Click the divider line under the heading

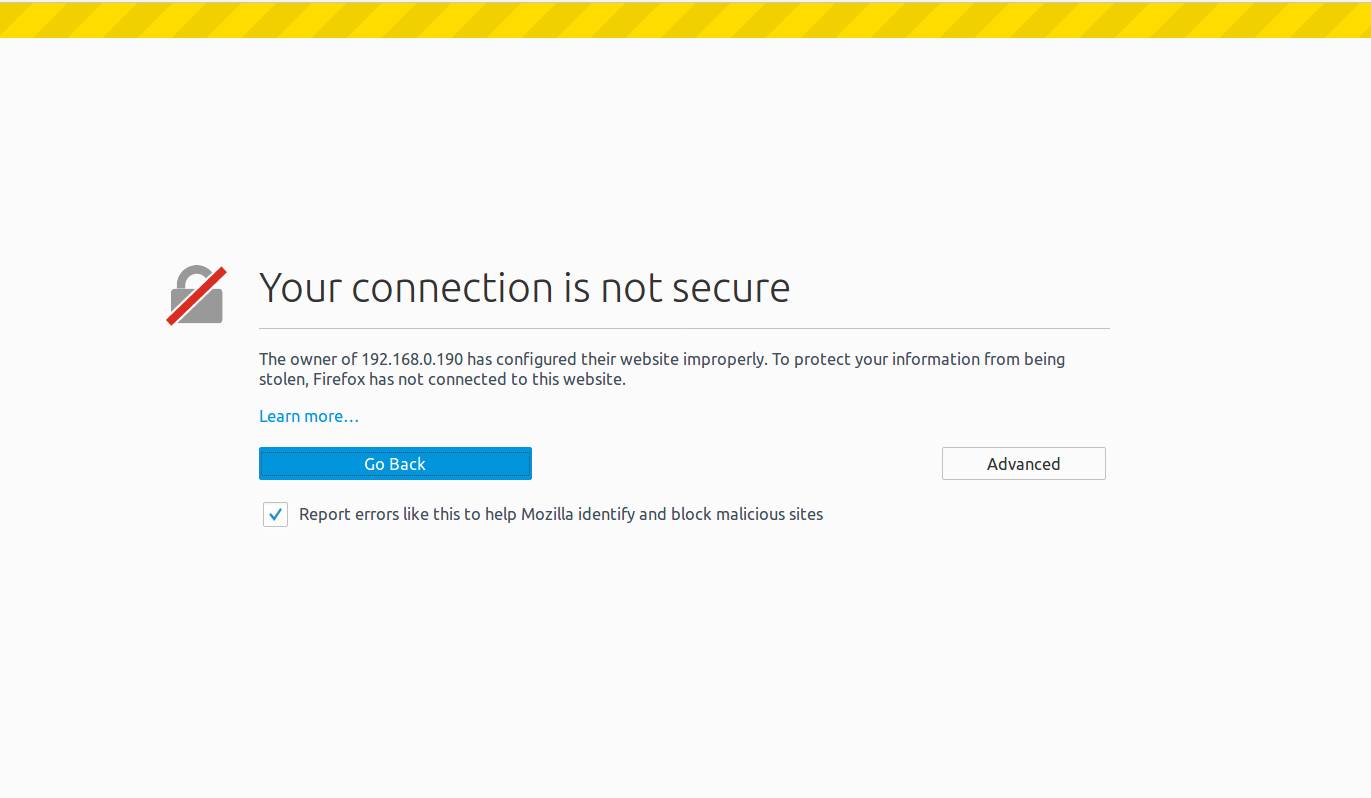pyautogui.click(x=684, y=328)
